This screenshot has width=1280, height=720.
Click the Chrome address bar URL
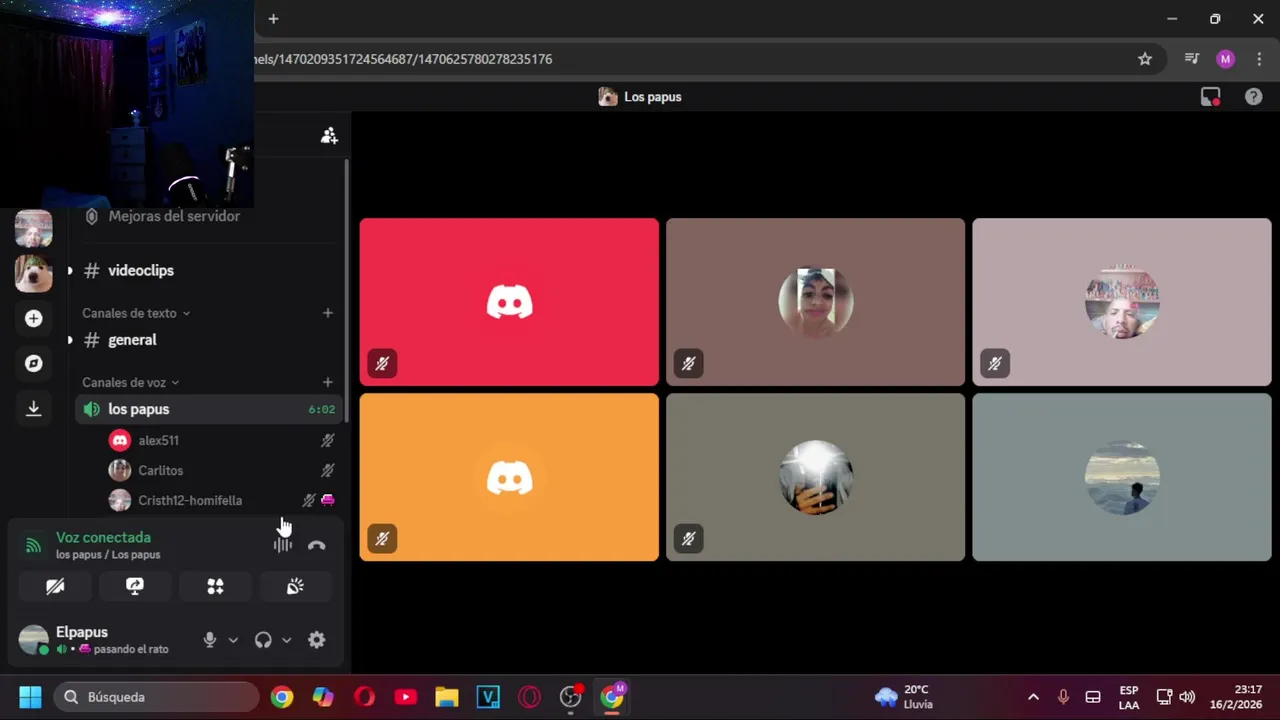403,59
